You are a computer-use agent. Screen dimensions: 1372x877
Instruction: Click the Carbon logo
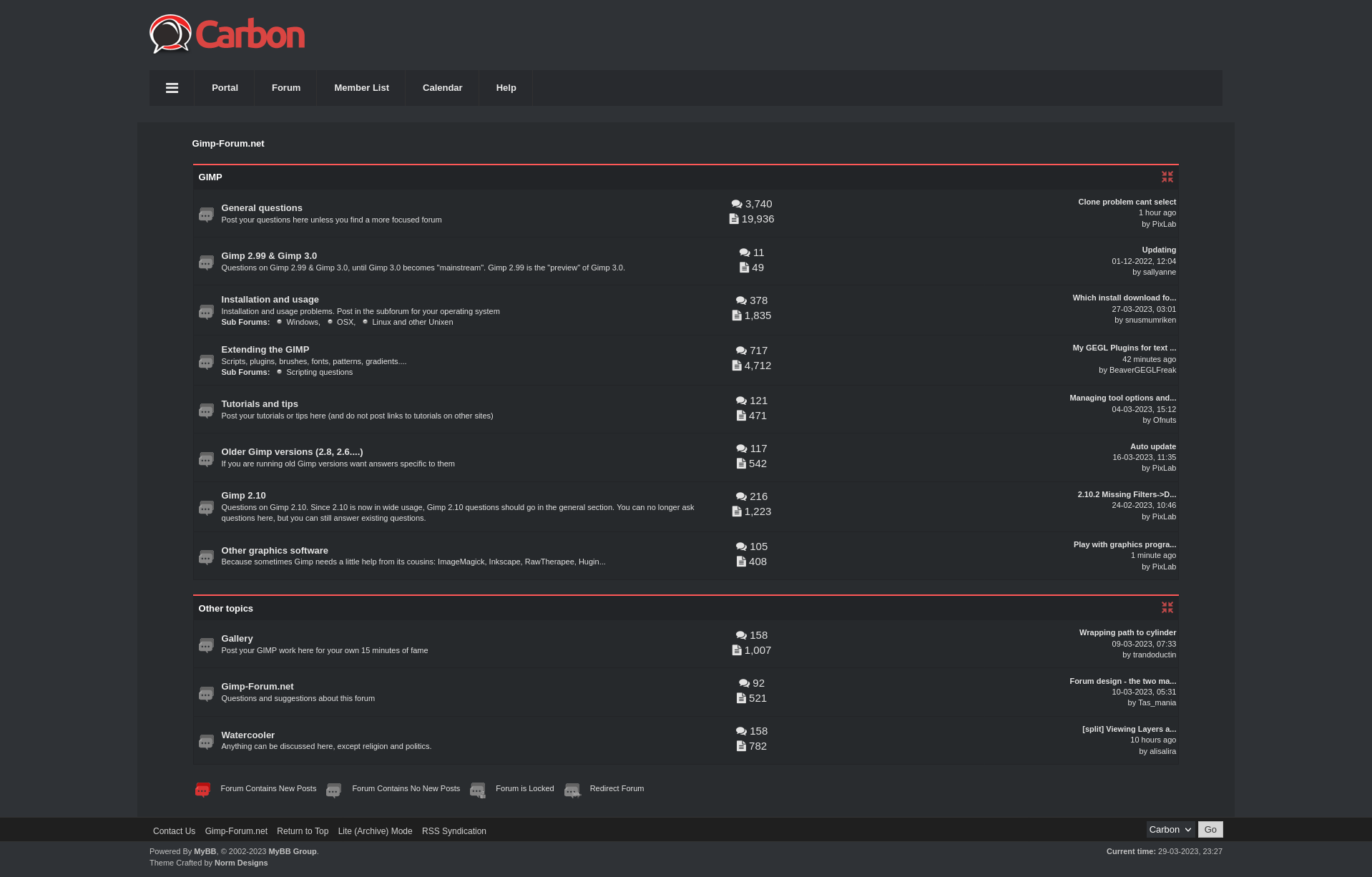(x=227, y=34)
